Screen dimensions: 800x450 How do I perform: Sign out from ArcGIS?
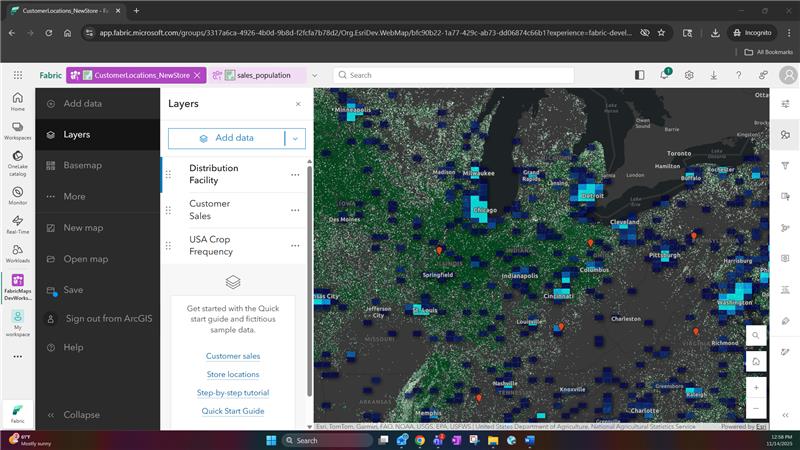[x=97, y=319]
